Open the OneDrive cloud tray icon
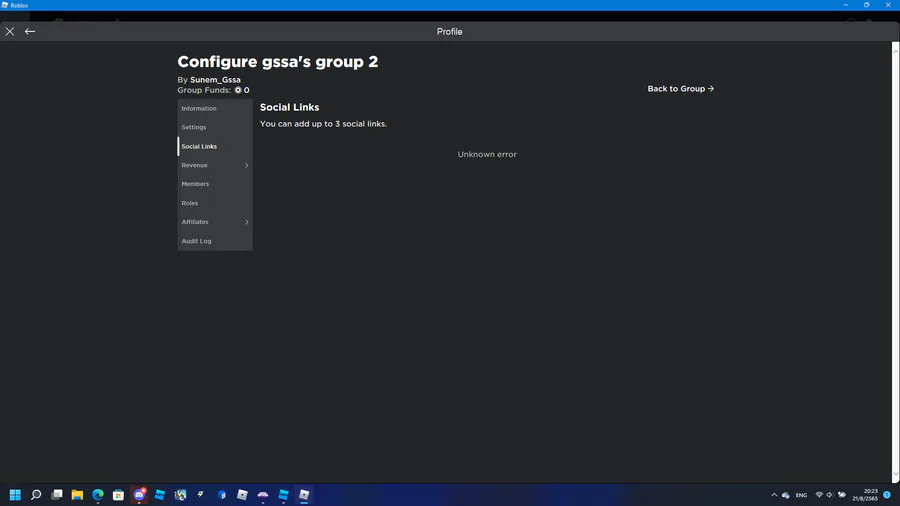900x506 pixels. coord(786,495)
